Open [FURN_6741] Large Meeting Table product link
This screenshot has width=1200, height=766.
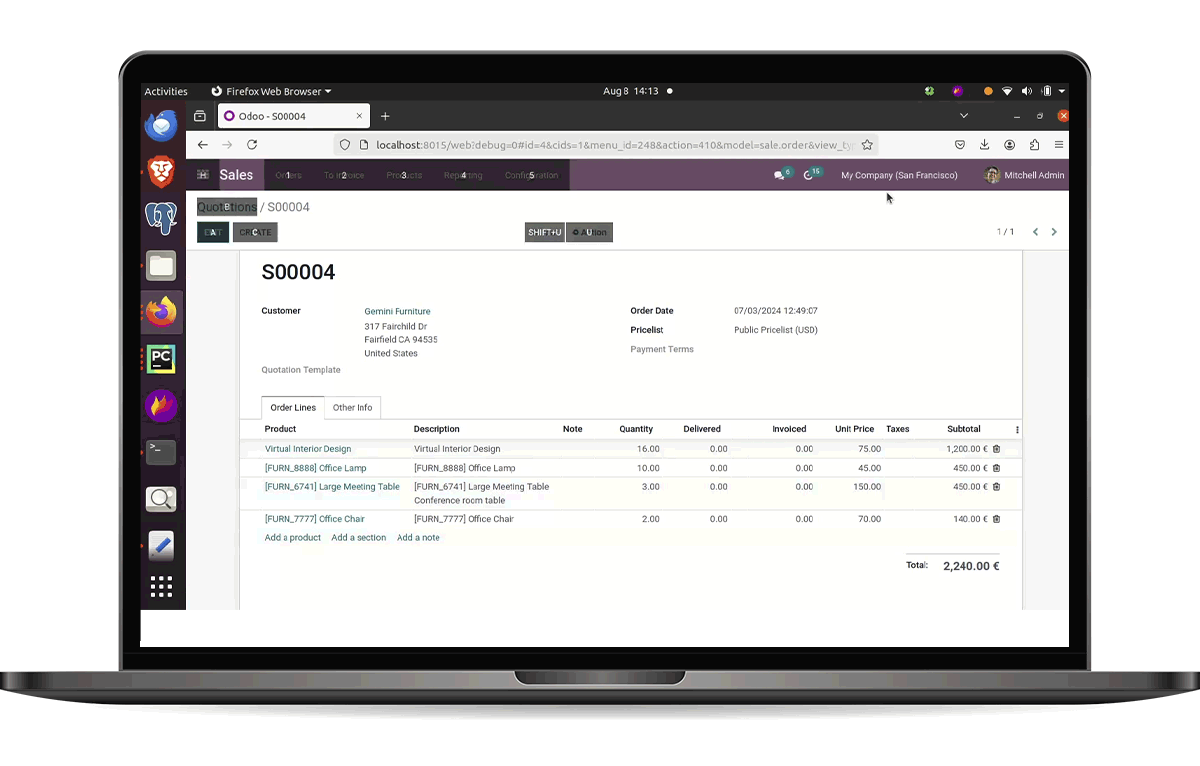point(332,487)
